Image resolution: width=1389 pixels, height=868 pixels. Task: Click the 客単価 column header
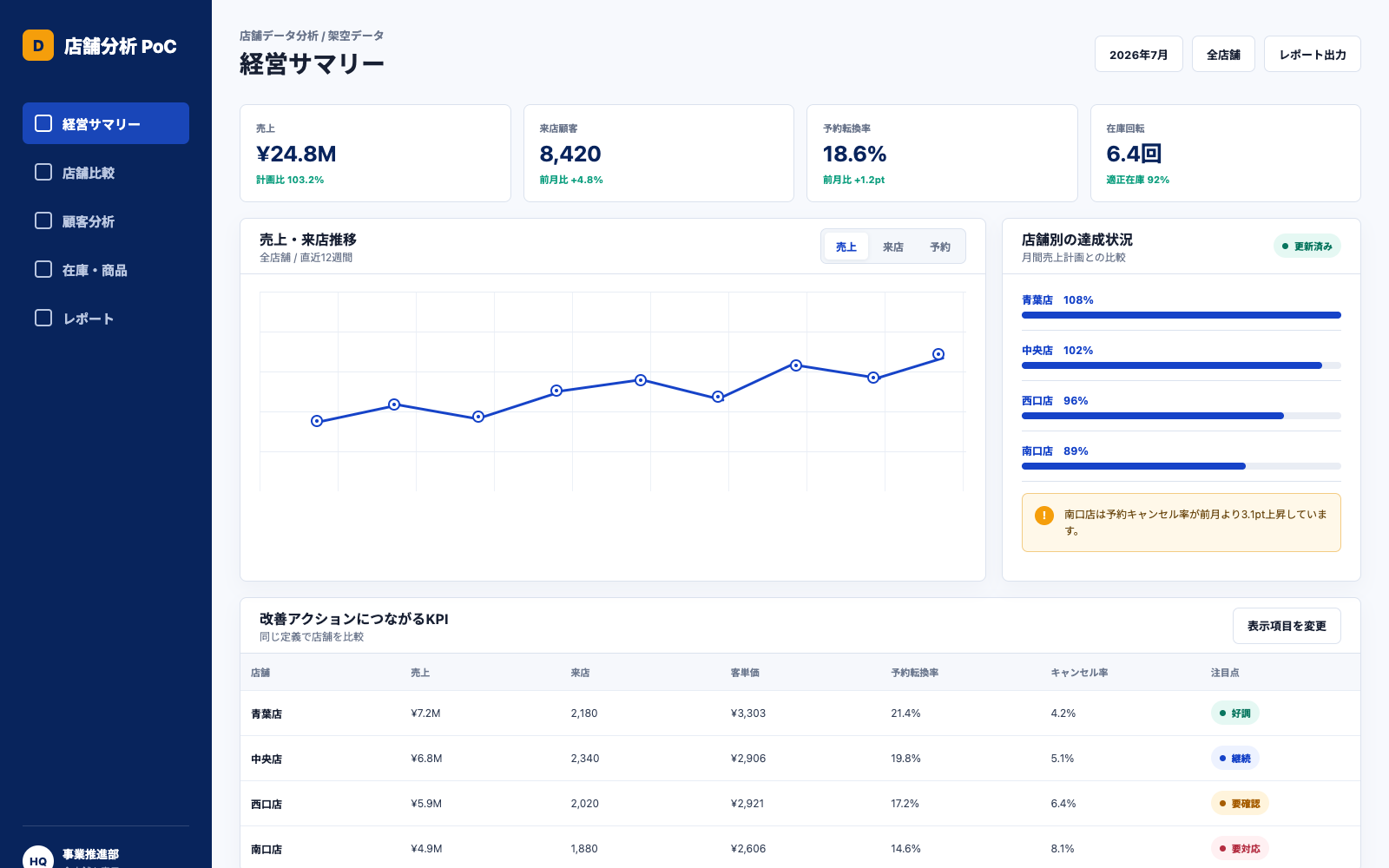click(745, 673)
